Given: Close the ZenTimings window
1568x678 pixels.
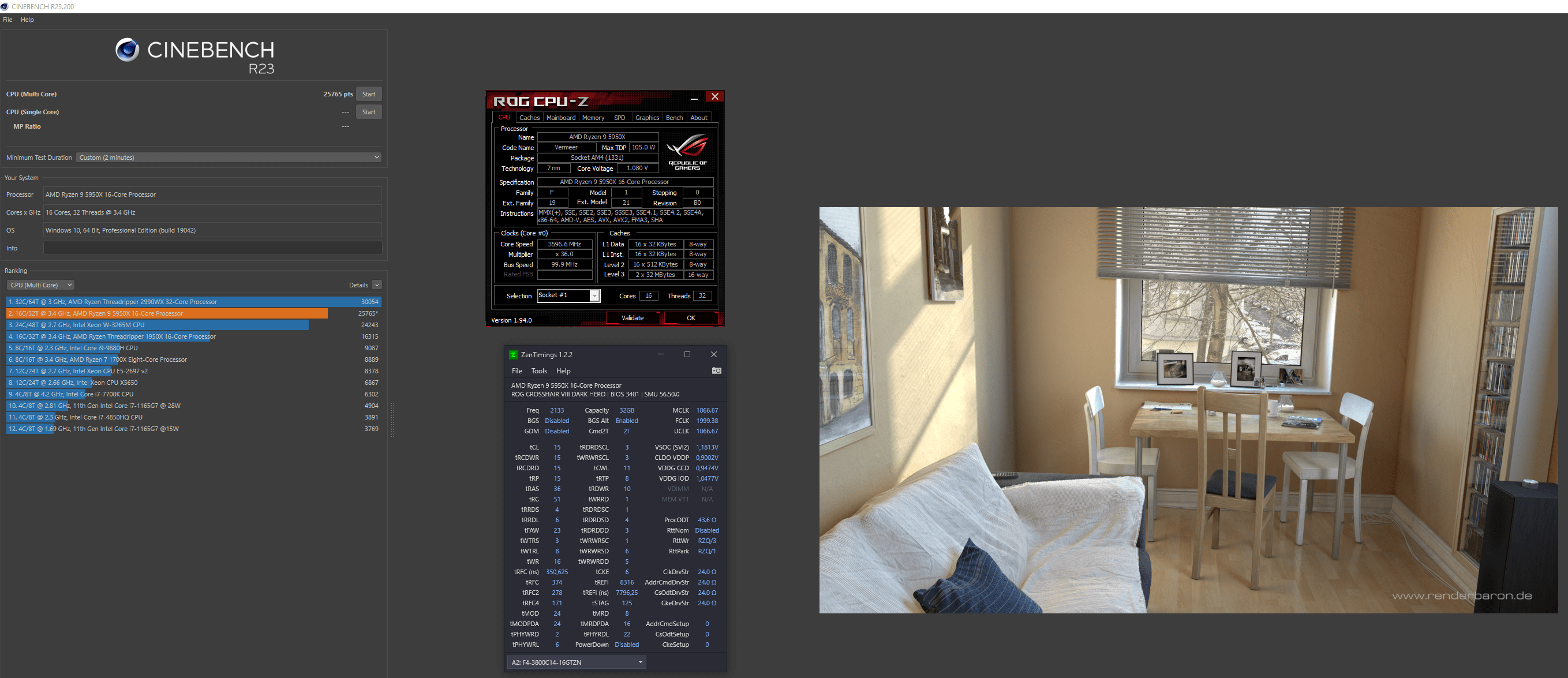Looking at the screenshot, I should (x=713, y=354).
